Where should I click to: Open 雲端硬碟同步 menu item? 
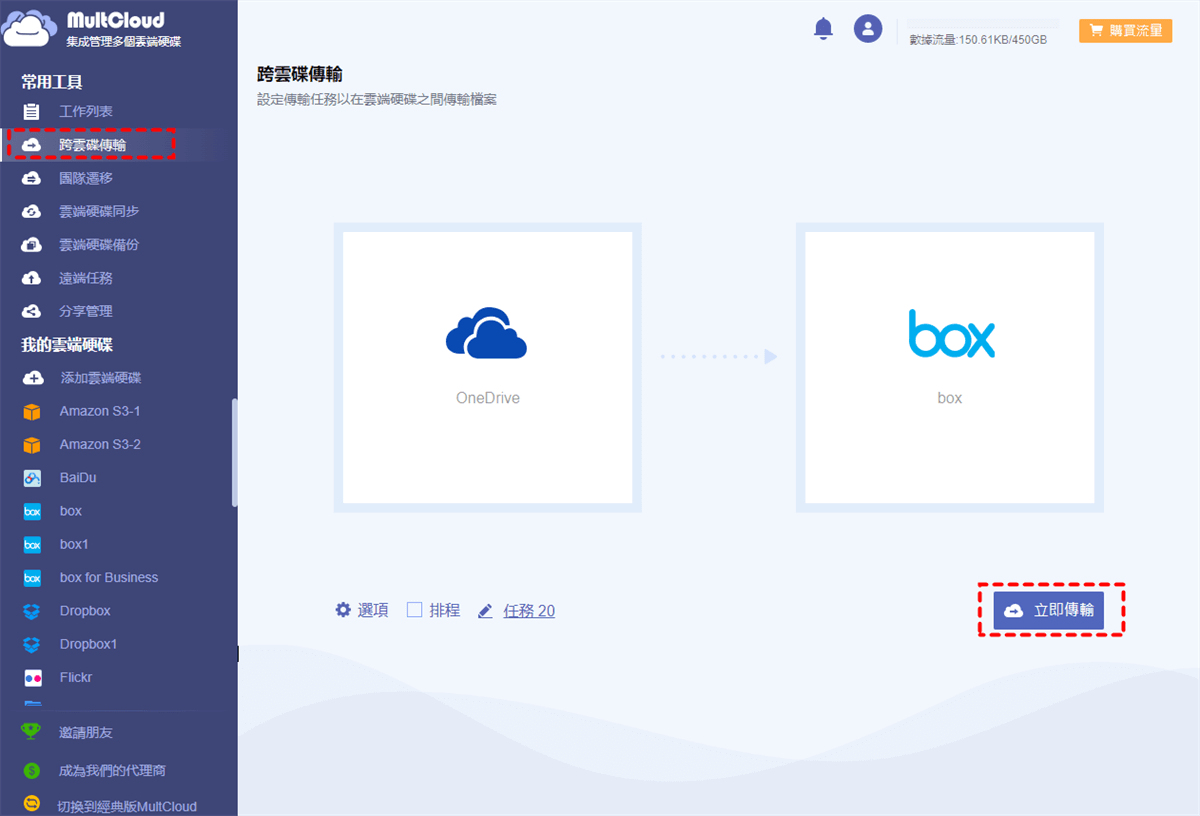pos(99,211)
